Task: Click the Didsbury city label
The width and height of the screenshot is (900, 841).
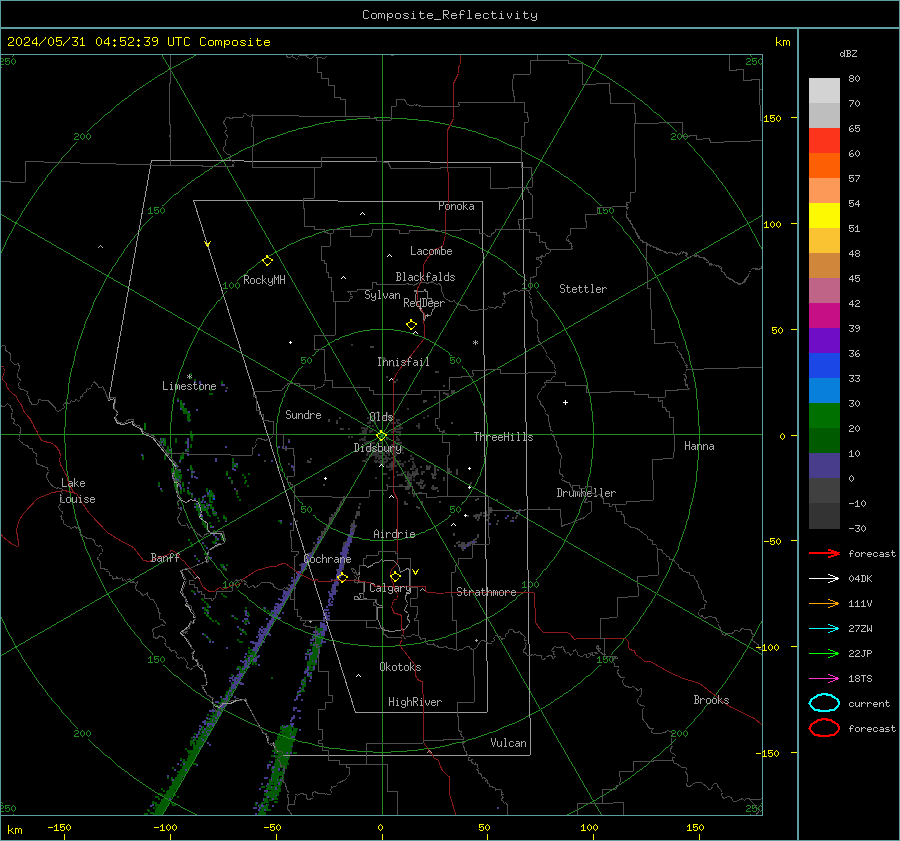Action: pos(377,448)
